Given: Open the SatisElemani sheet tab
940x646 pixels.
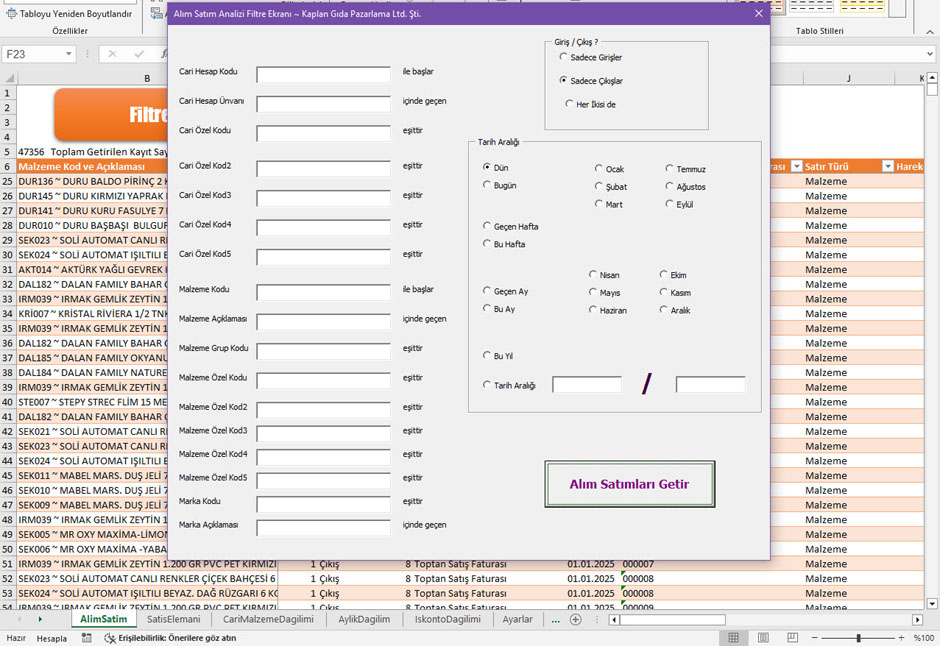Looking at the screenshot, I should pyautogui.click(x=174, y=619).
